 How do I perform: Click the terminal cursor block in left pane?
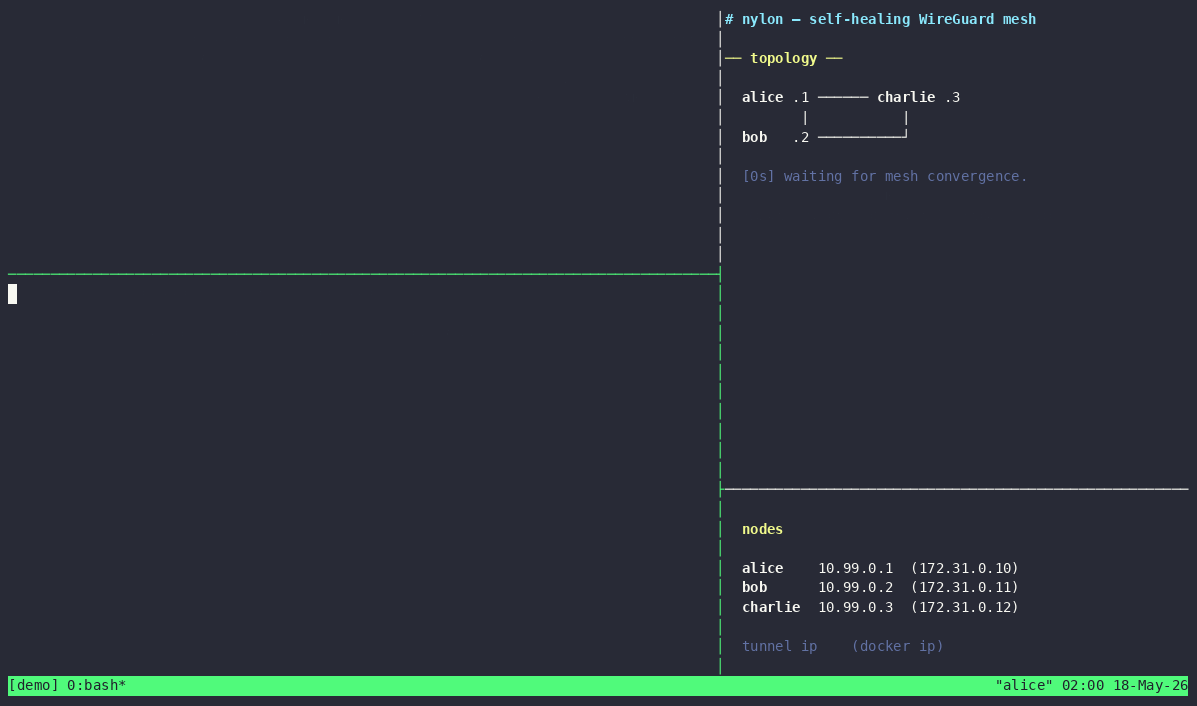point(12,294)
